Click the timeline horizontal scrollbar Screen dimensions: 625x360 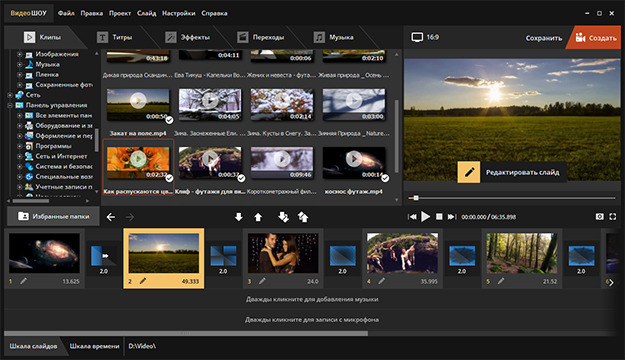click(x=186, y=333)
